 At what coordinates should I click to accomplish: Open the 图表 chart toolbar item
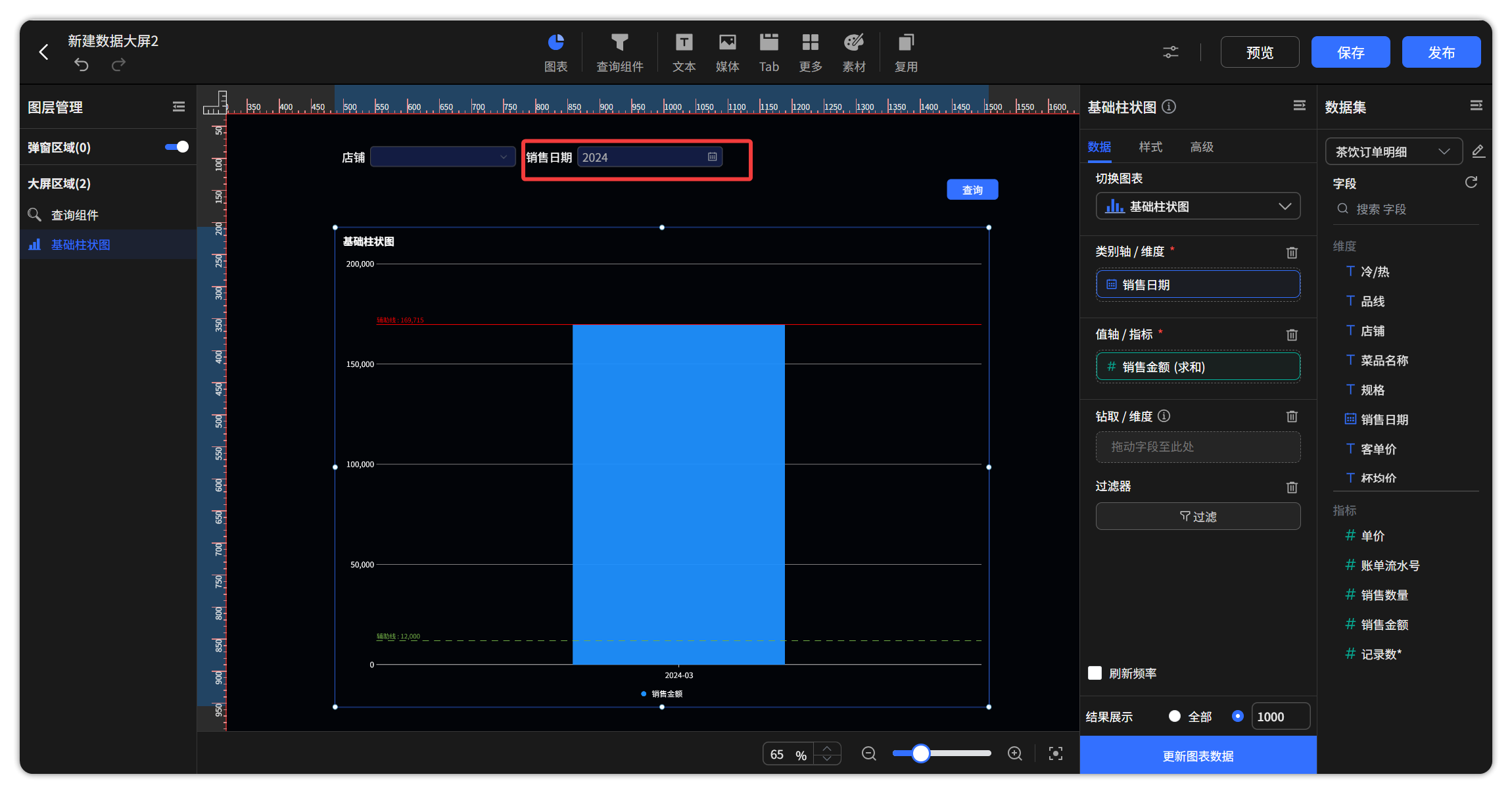click(555, 53)
